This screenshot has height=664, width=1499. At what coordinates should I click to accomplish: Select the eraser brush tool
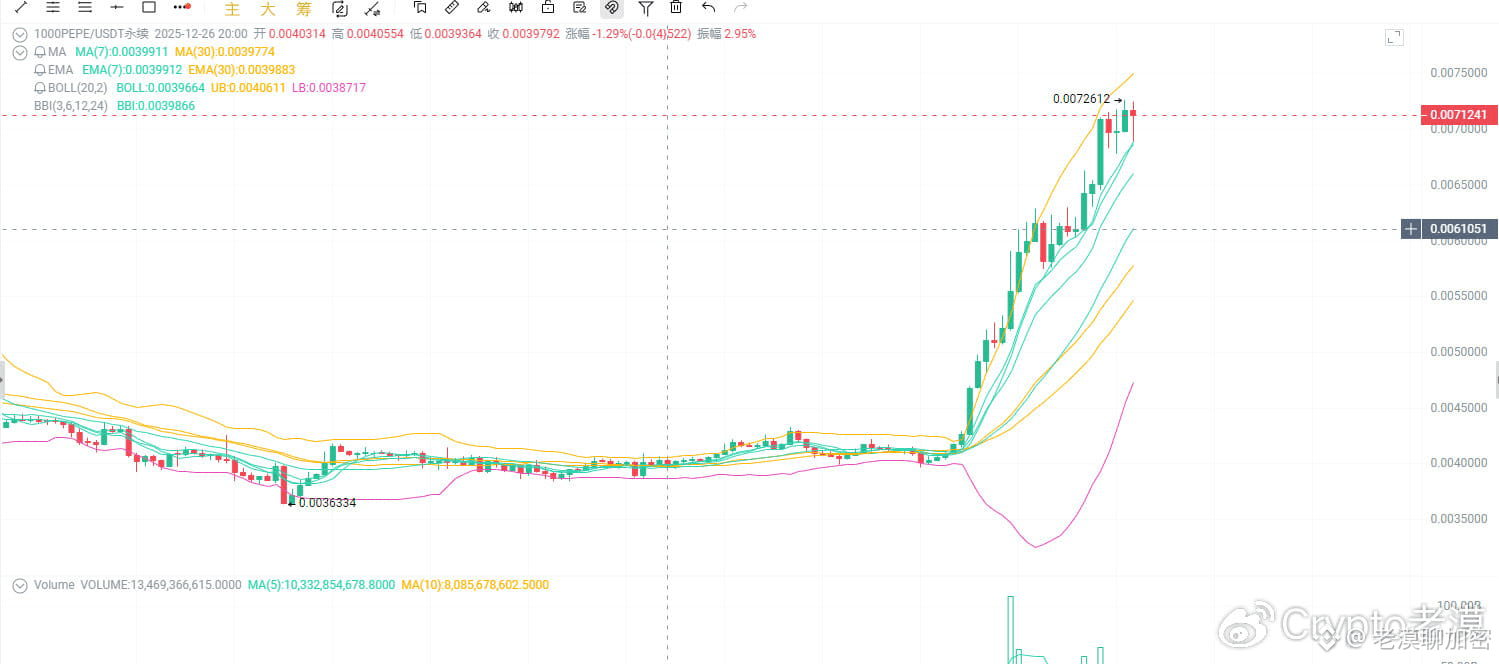(x=484, y=8)
